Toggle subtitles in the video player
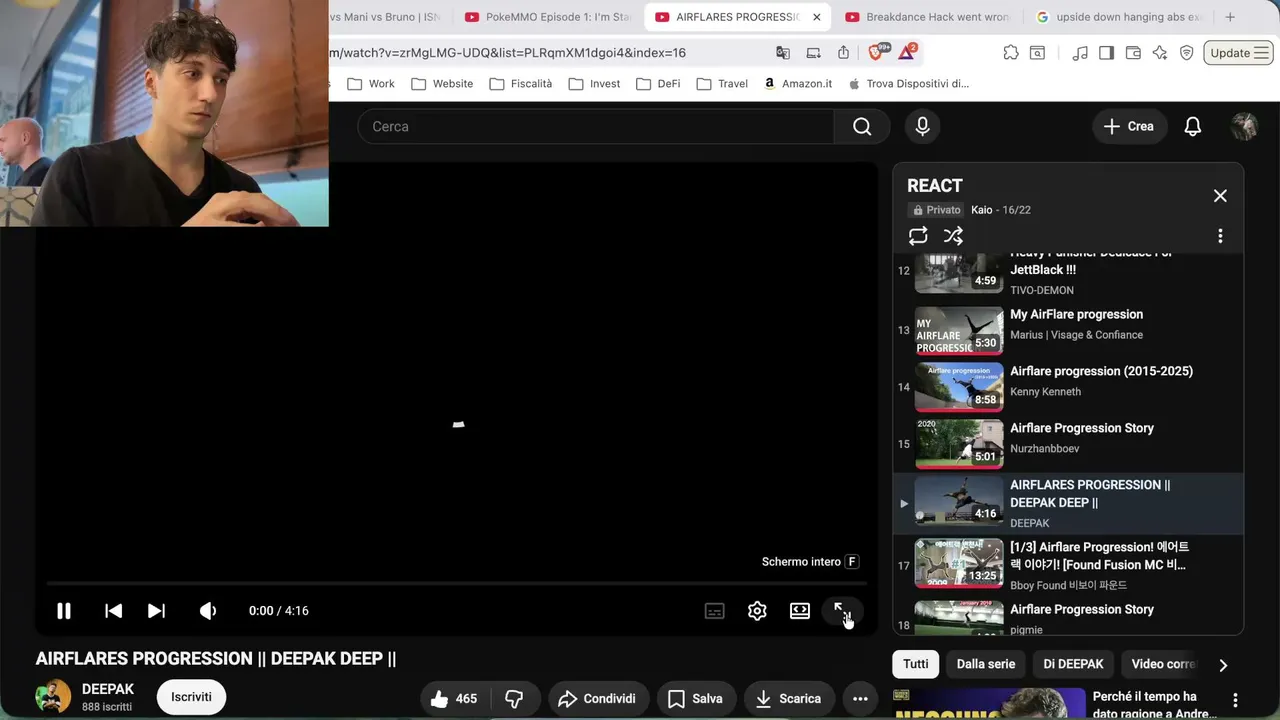Viewport: 1280px width, 720px height. [x=714, y=611]
